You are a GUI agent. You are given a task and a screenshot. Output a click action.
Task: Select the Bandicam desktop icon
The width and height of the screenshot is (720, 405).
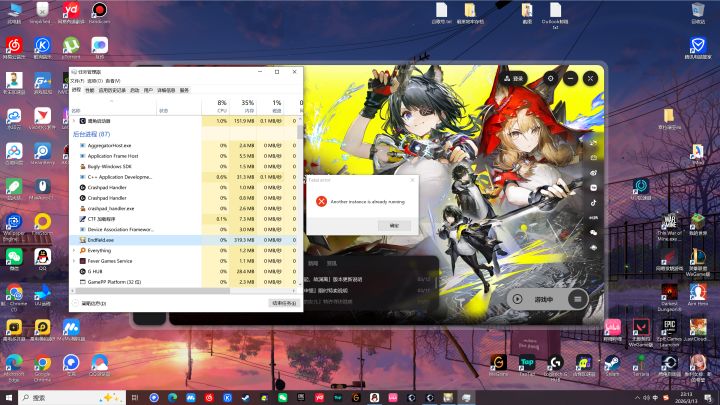point(99,13)
